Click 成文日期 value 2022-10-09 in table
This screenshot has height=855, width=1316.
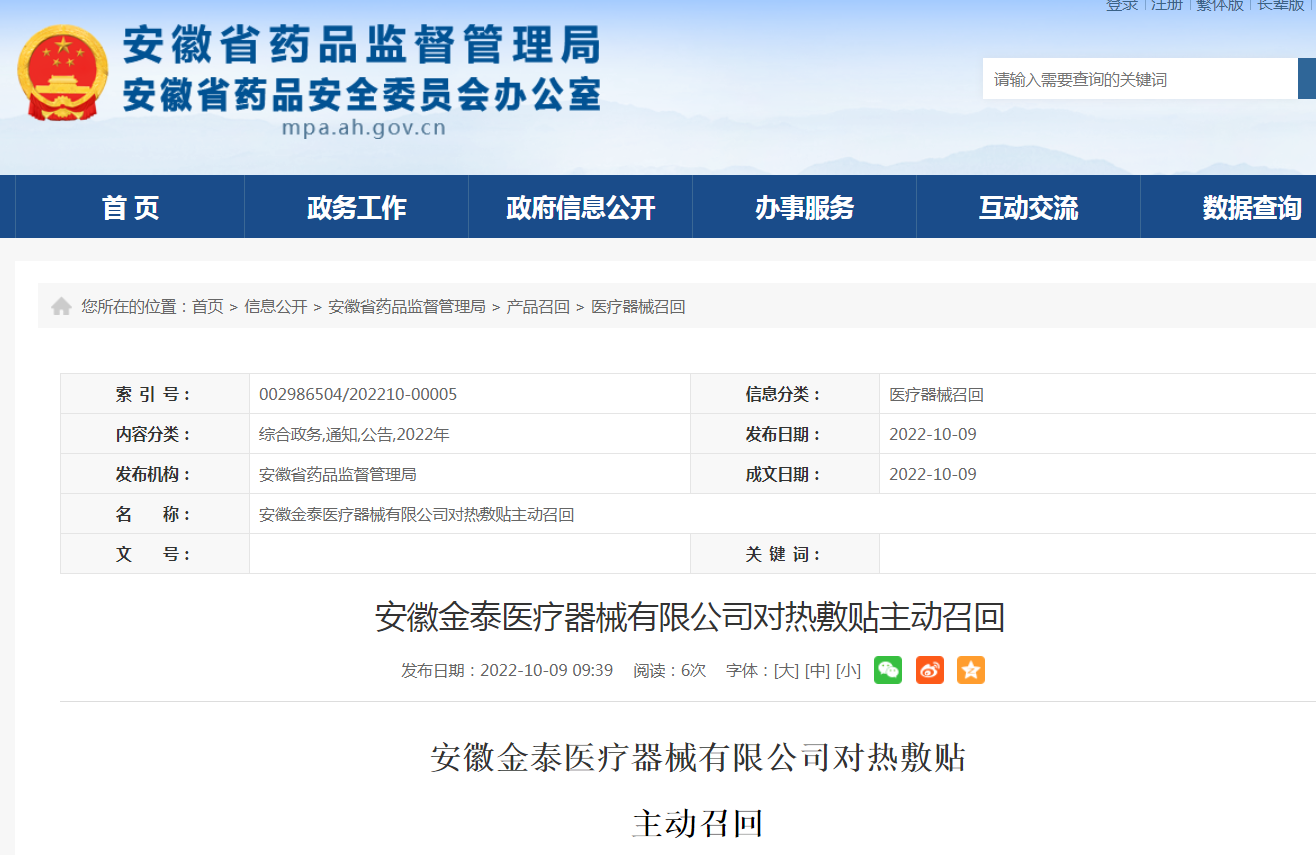[933, 474]
